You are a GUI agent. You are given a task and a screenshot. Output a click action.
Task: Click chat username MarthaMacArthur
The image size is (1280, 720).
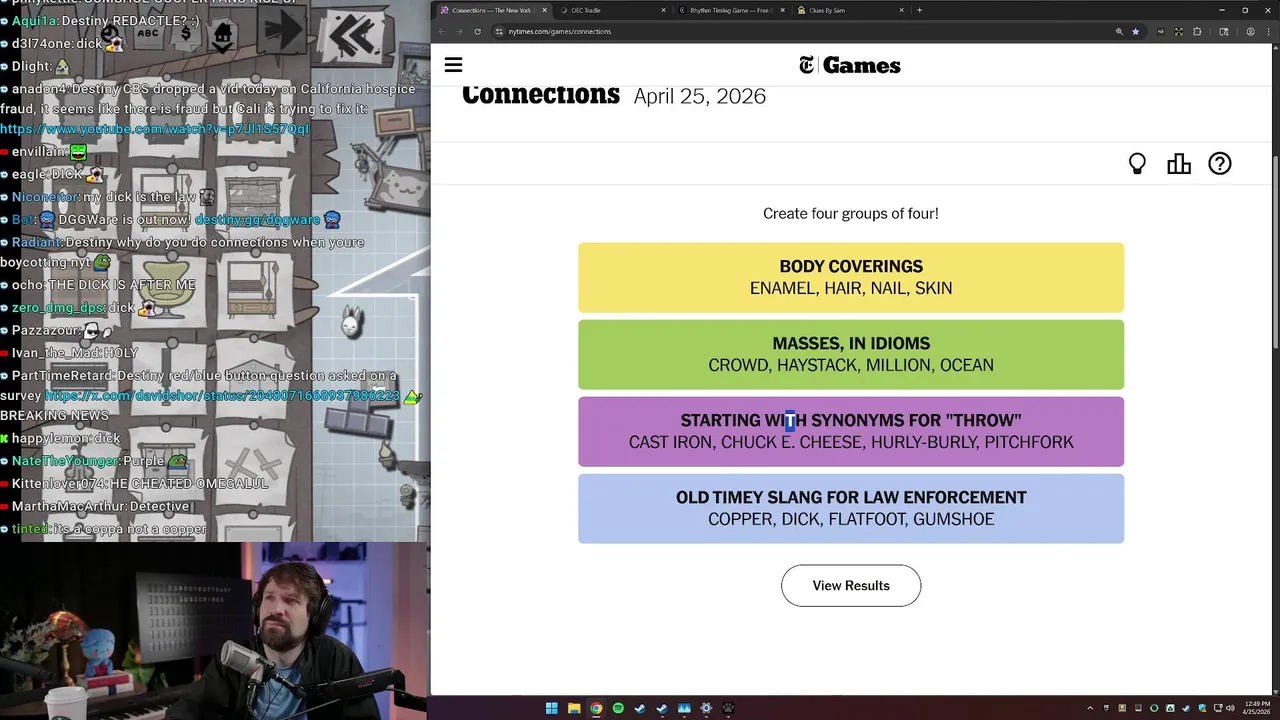(69, 507)
